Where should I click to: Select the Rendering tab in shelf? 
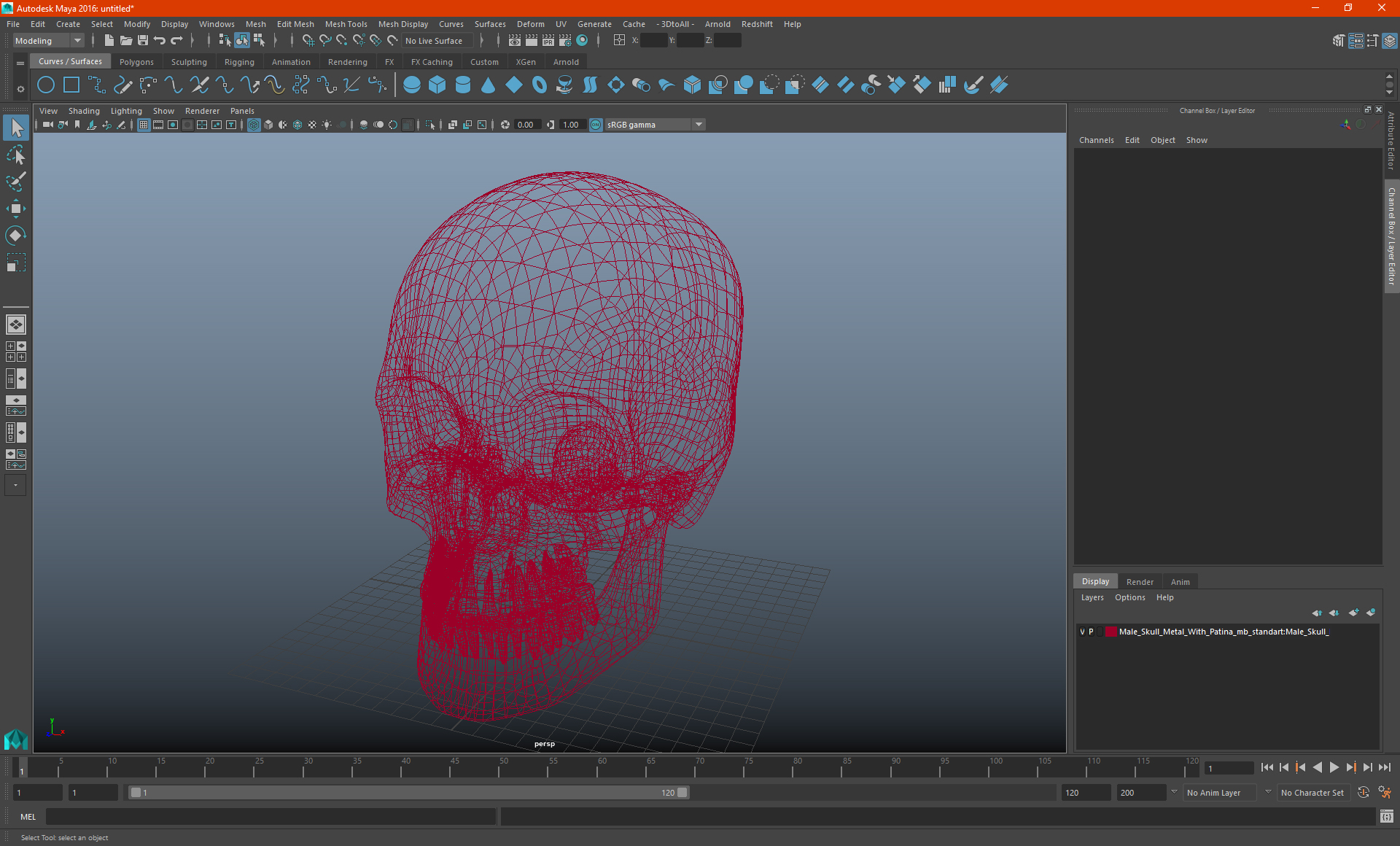[x=347, y=62]
